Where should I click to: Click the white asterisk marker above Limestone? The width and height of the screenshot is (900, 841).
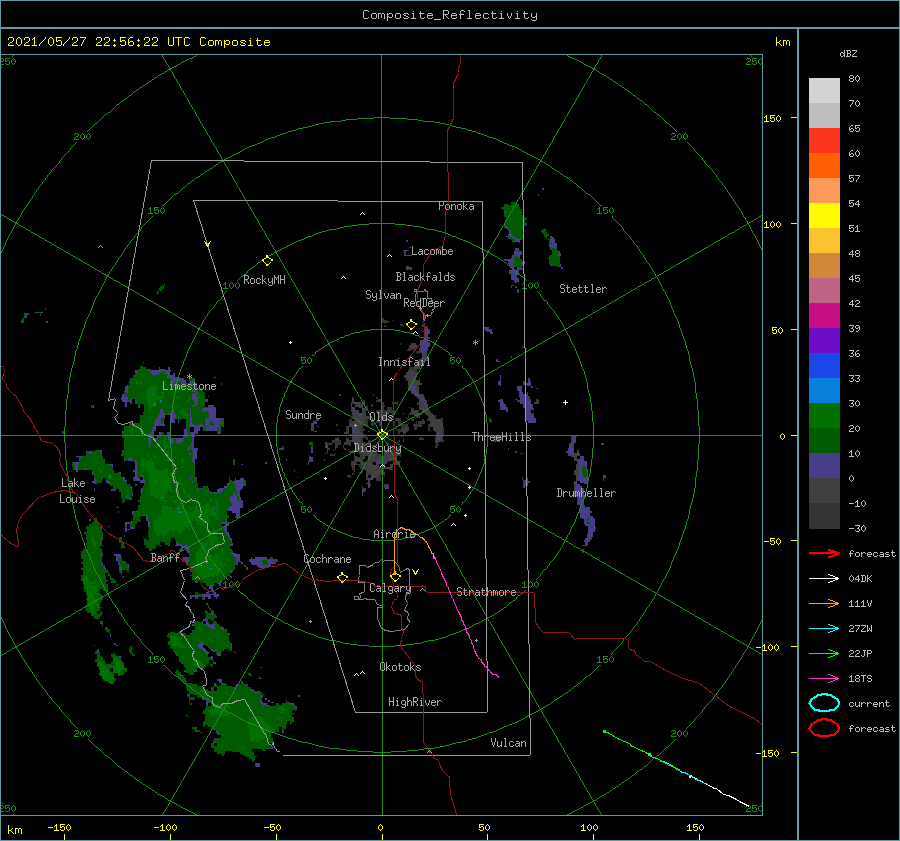coord(189,377)
